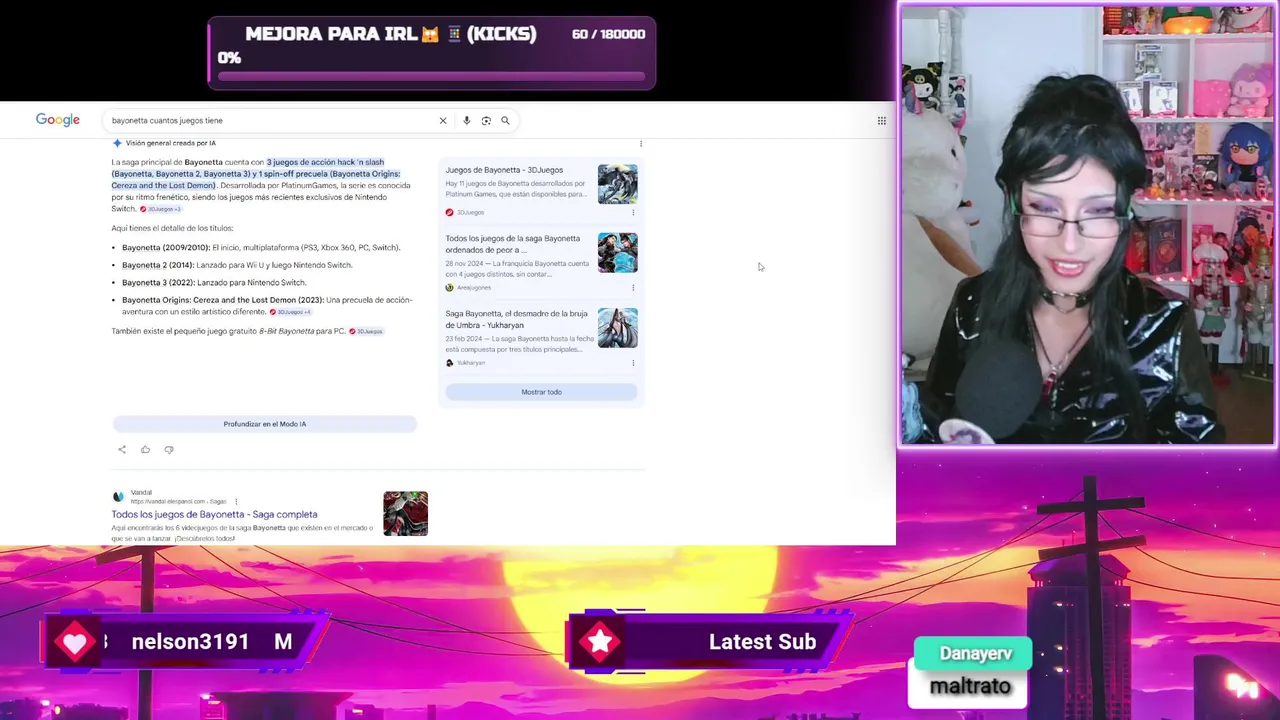Image resolution: width=1280 pixels, height=720 pixels.
Task: Open Todos los juegos de la saga Bayonetta ordenados
Action: (x=513, y=244)
